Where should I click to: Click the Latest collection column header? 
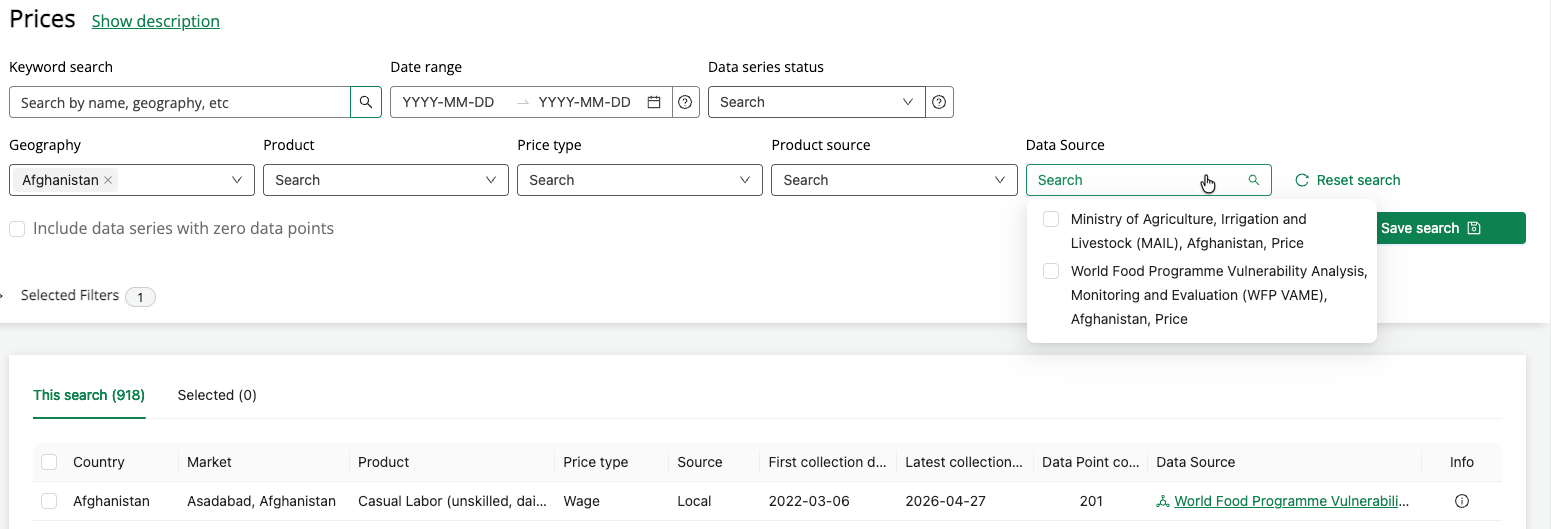coord(964,462)
